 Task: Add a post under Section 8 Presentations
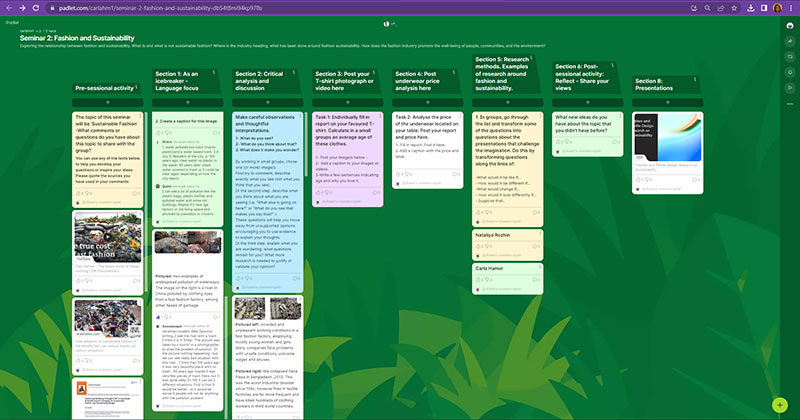coord(668,103)
